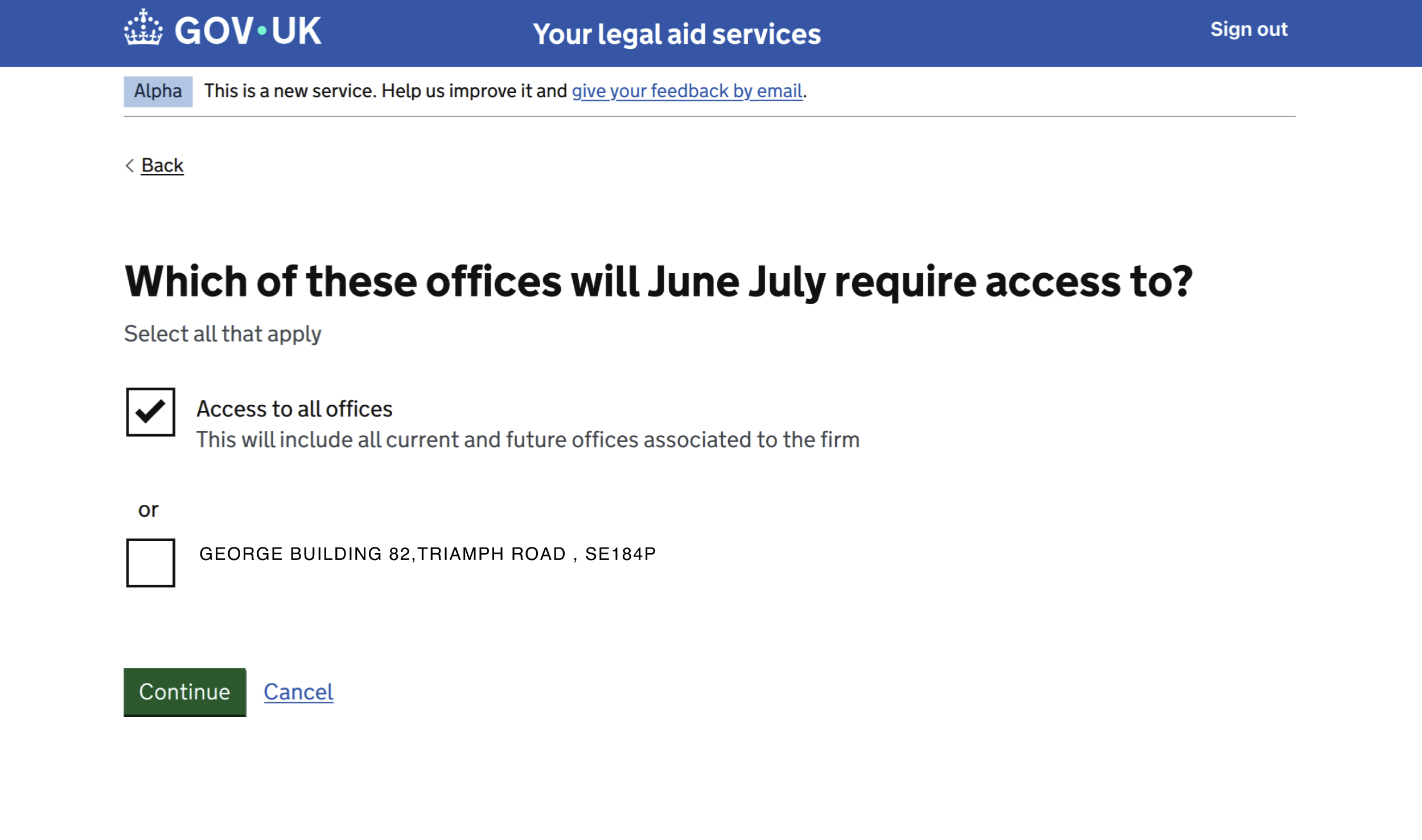The width and height of the screenshot is (1422, 840).
Task: Click the GOV.UK wordmark in the header
Action: 248,31
